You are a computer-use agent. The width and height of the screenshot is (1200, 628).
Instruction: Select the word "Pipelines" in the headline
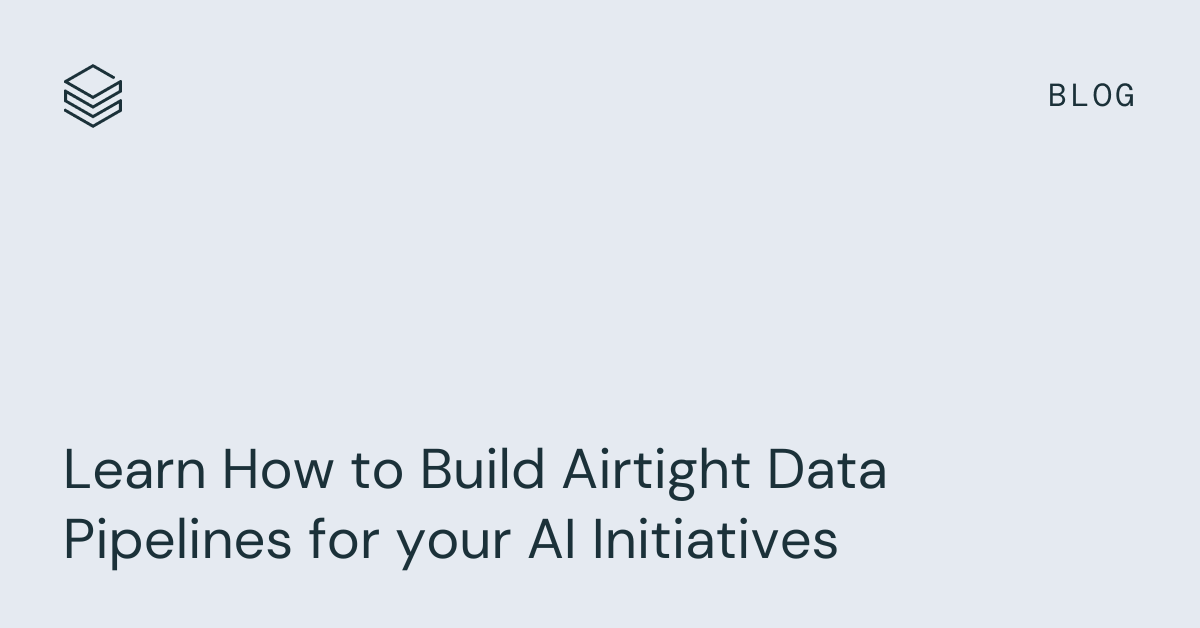point(178,541)
